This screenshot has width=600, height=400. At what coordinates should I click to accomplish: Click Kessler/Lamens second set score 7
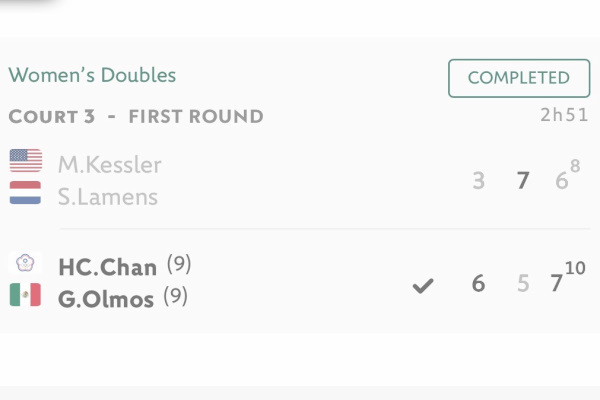pyautogui.click(x=522, y=181)
